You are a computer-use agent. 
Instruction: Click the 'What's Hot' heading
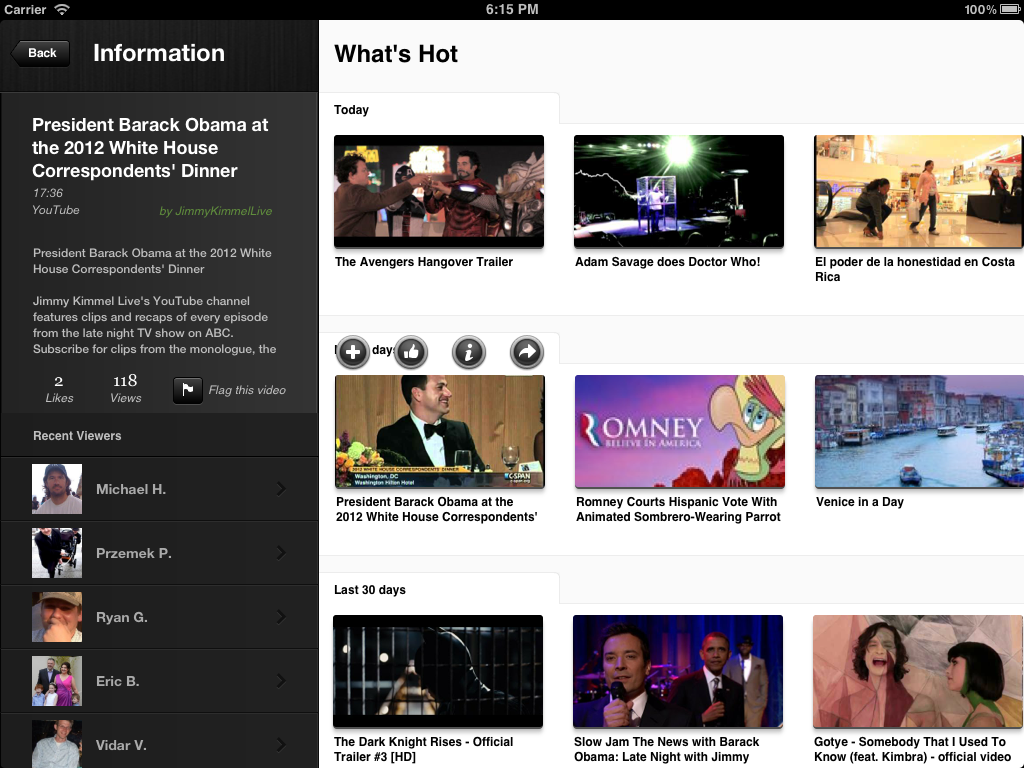396,54
